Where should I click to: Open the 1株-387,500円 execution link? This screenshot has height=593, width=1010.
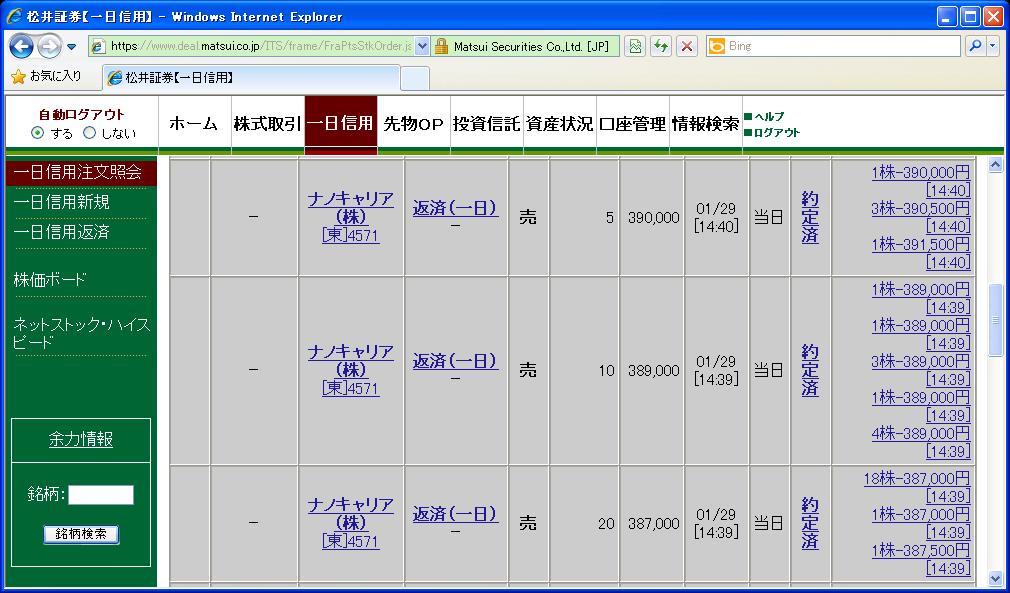point(920,551)
